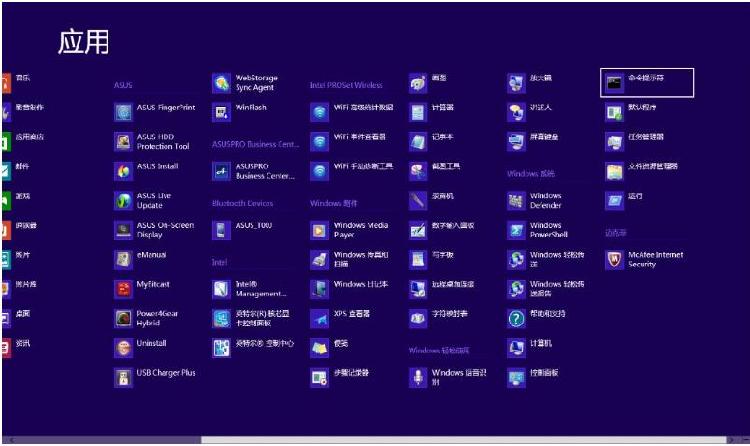Launch Windows Media Player
The image size is (750, 446).
349,230
